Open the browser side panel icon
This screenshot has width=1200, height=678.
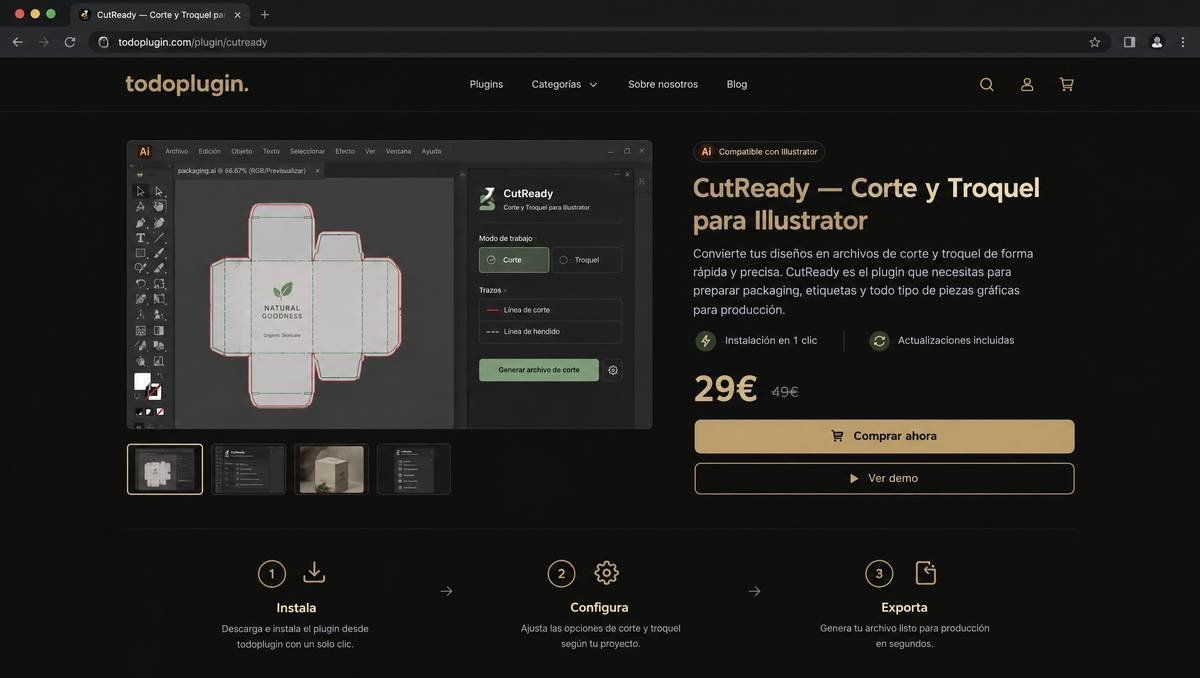1129,42
